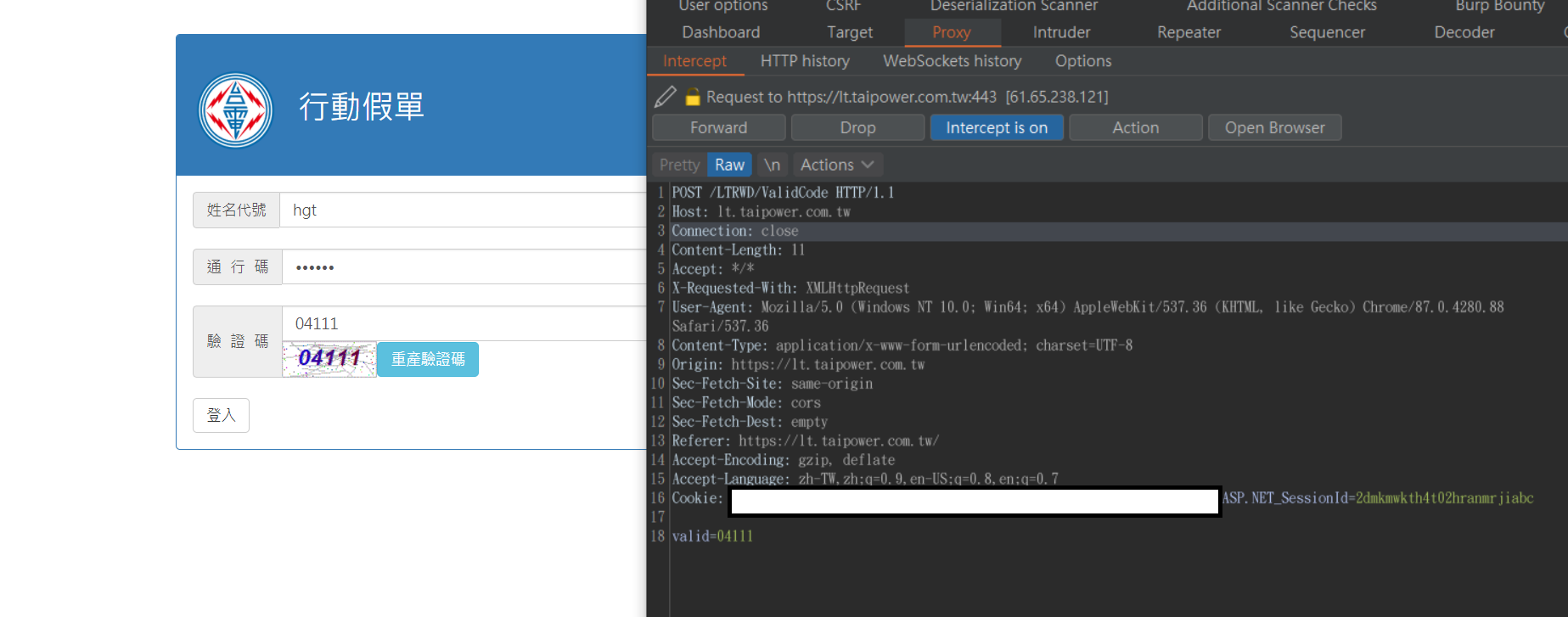Click the Sec-Fetch-Mode: cors line

(746, 402)
